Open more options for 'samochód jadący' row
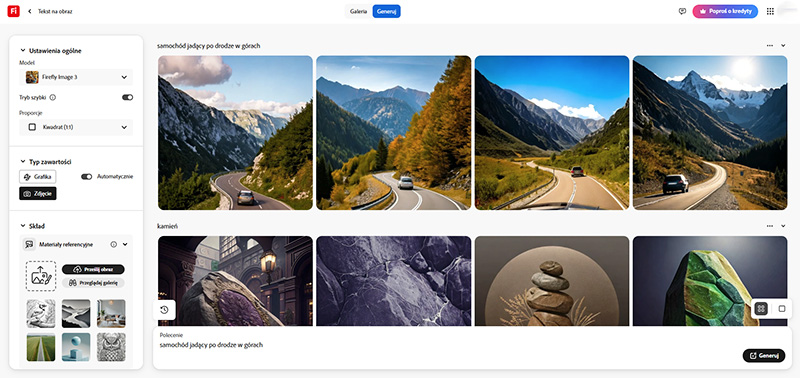Viewport: 800px width, 378px height. 769,45
